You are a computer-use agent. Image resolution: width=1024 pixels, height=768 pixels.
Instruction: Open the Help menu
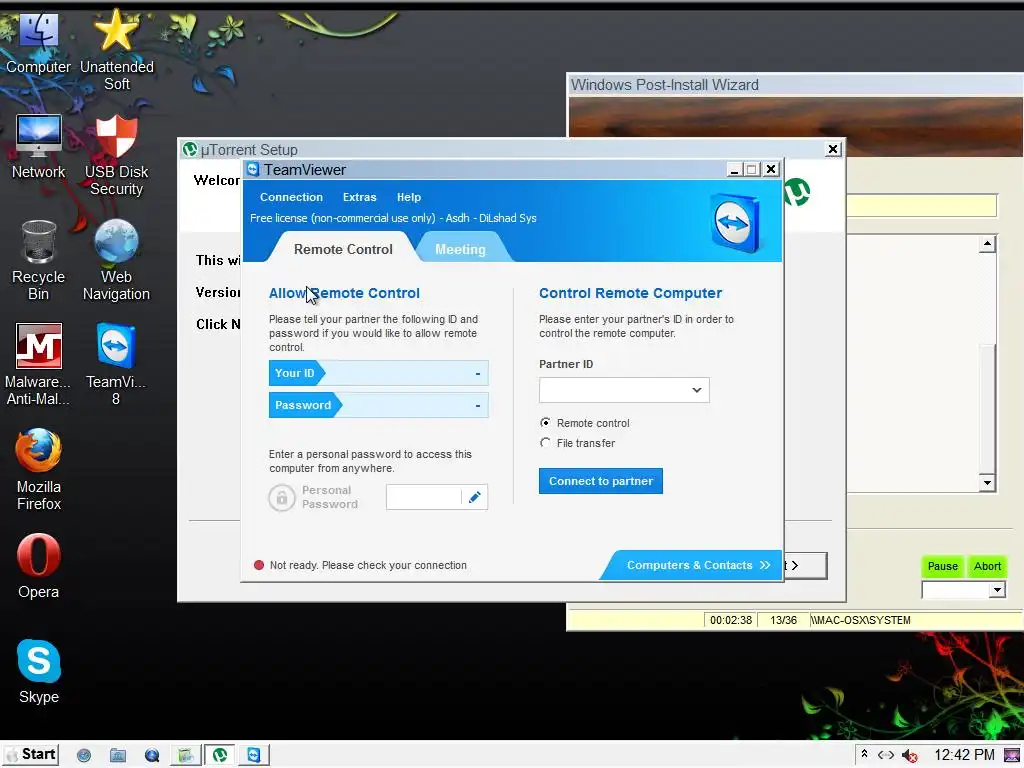(409, 197)
